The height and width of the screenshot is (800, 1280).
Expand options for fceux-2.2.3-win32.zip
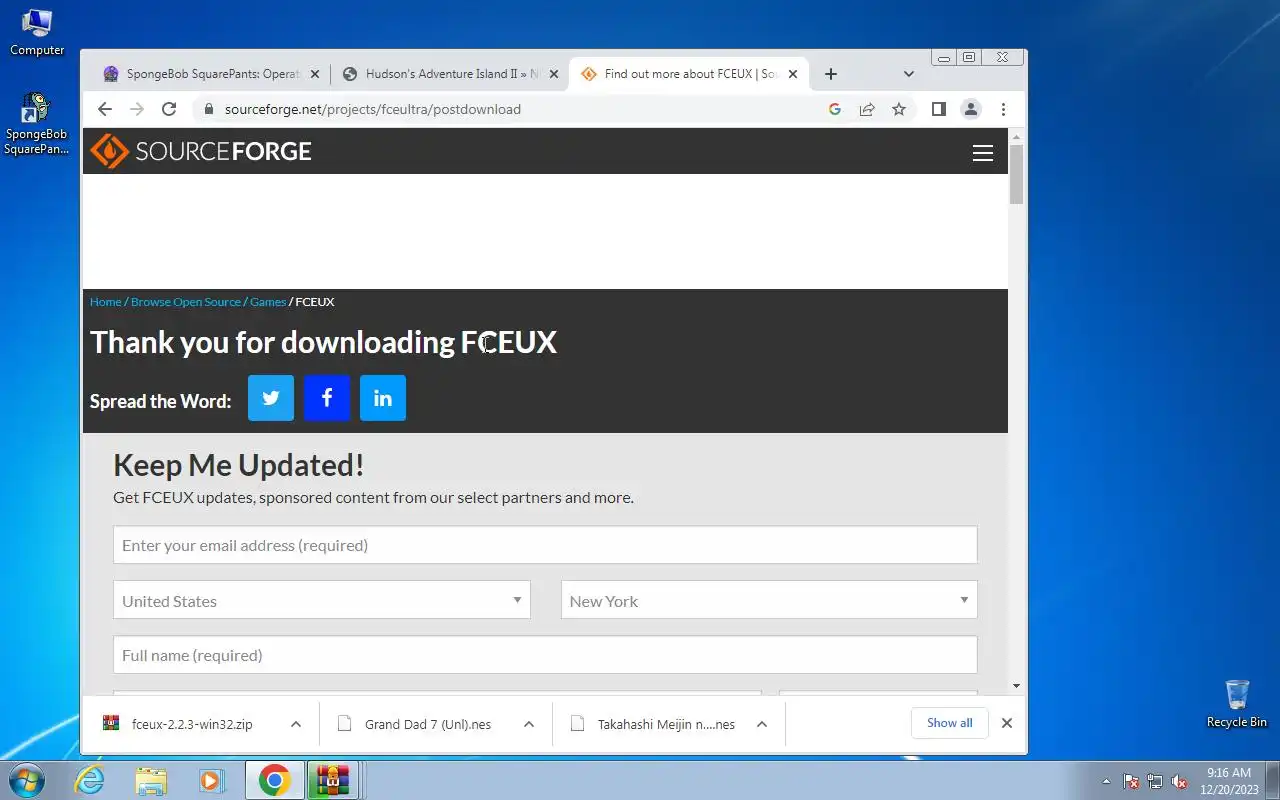pos(296,724)
